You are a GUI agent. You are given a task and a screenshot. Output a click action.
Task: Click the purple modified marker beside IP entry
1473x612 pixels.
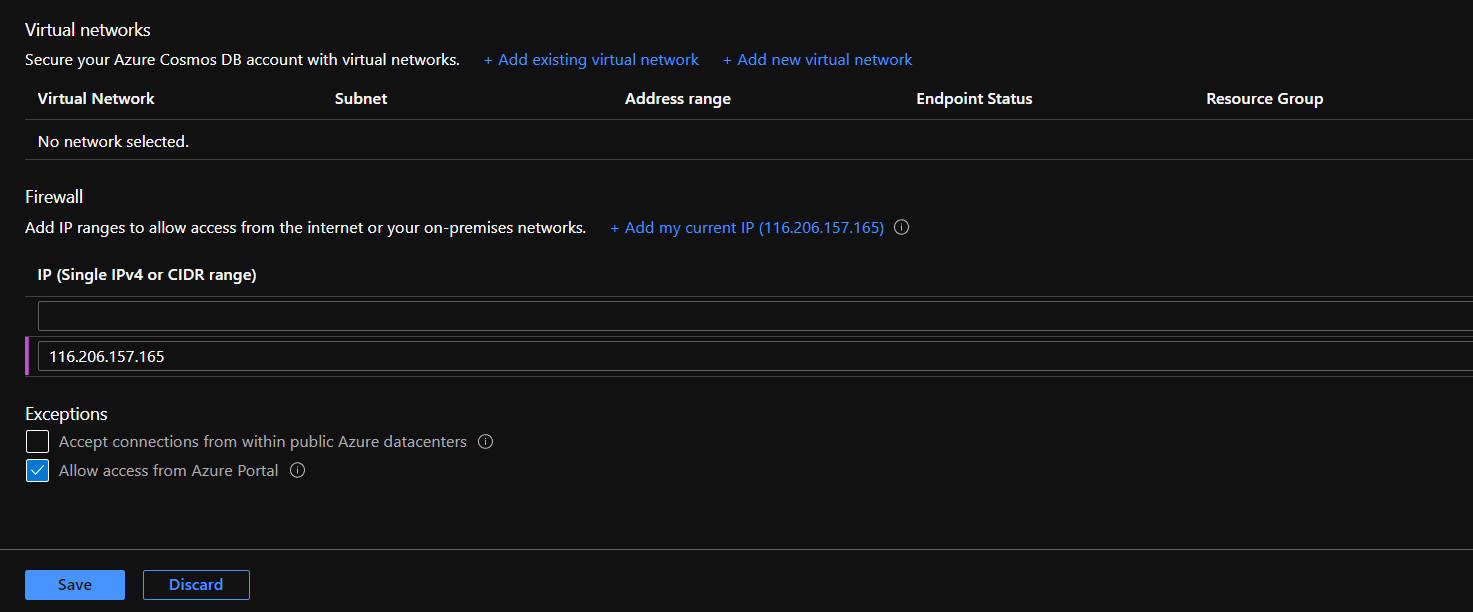[x=27, y=356]
